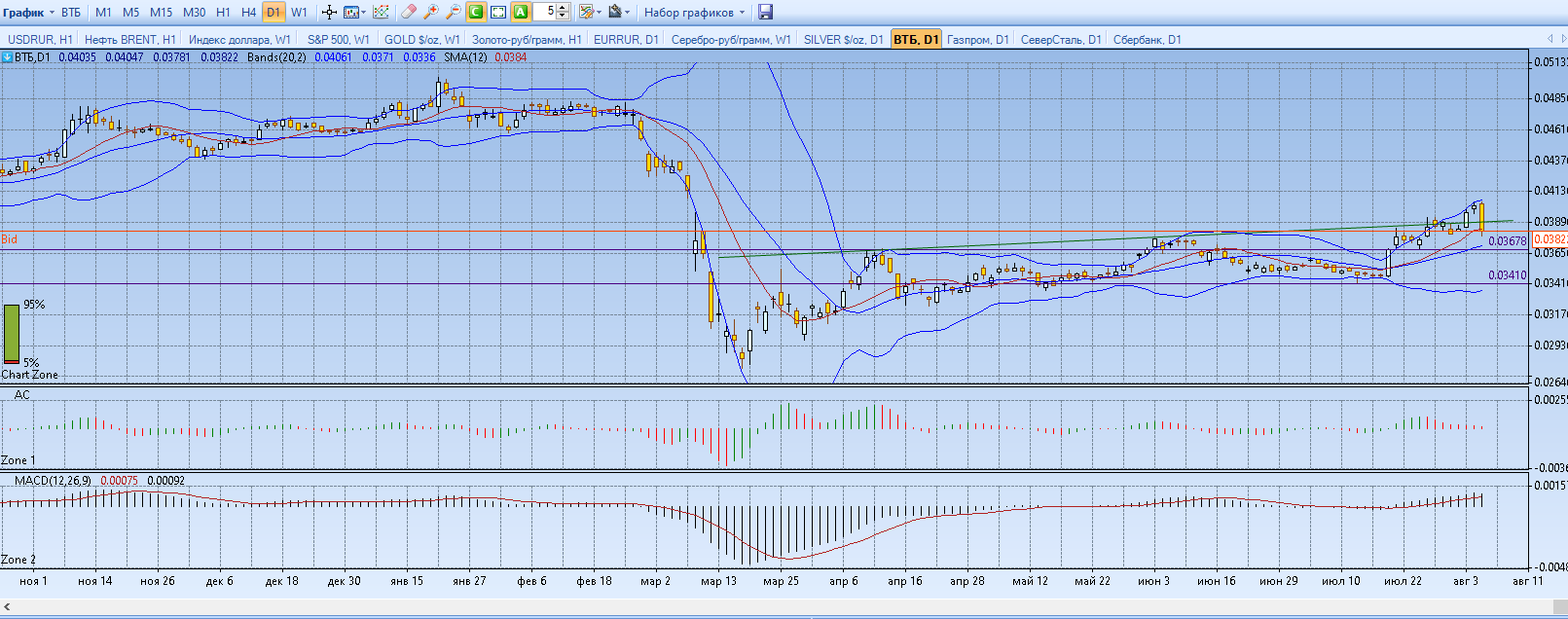Open the drawing tools pencil dropdown
This screenshot has width=1568, height=619.
point(589,13)
